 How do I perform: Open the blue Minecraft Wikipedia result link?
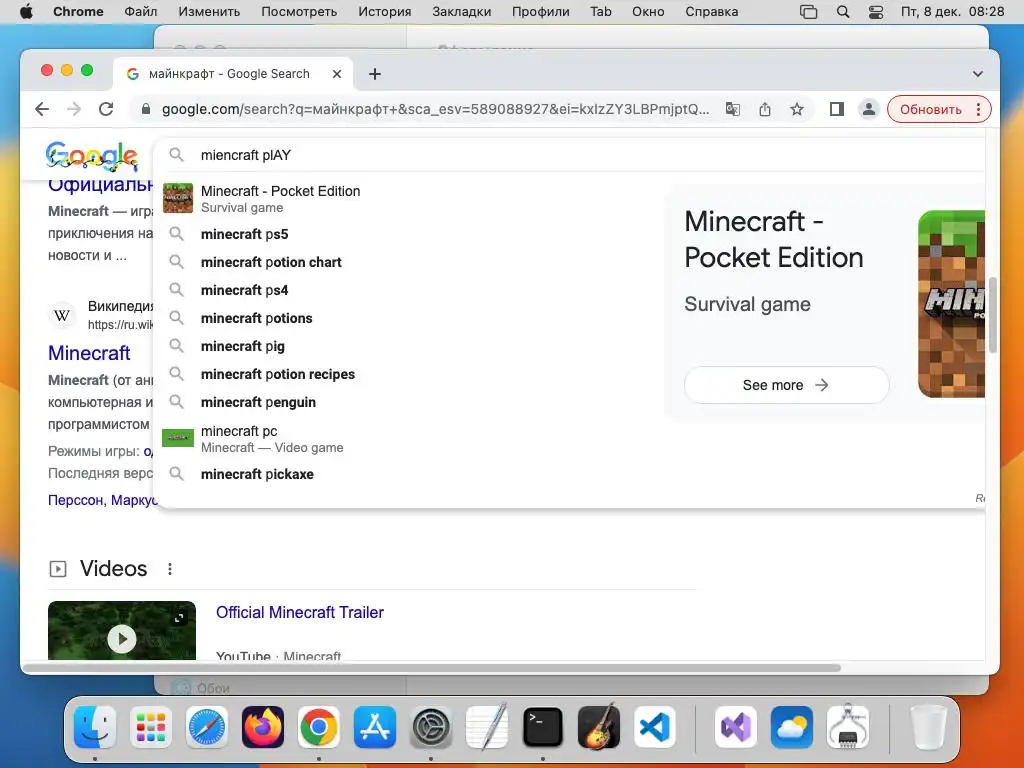click(89, 353)
